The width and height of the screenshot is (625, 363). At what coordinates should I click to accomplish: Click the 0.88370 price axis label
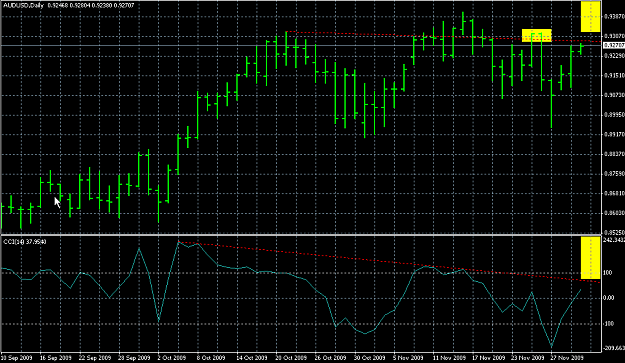tap(614, 154)
